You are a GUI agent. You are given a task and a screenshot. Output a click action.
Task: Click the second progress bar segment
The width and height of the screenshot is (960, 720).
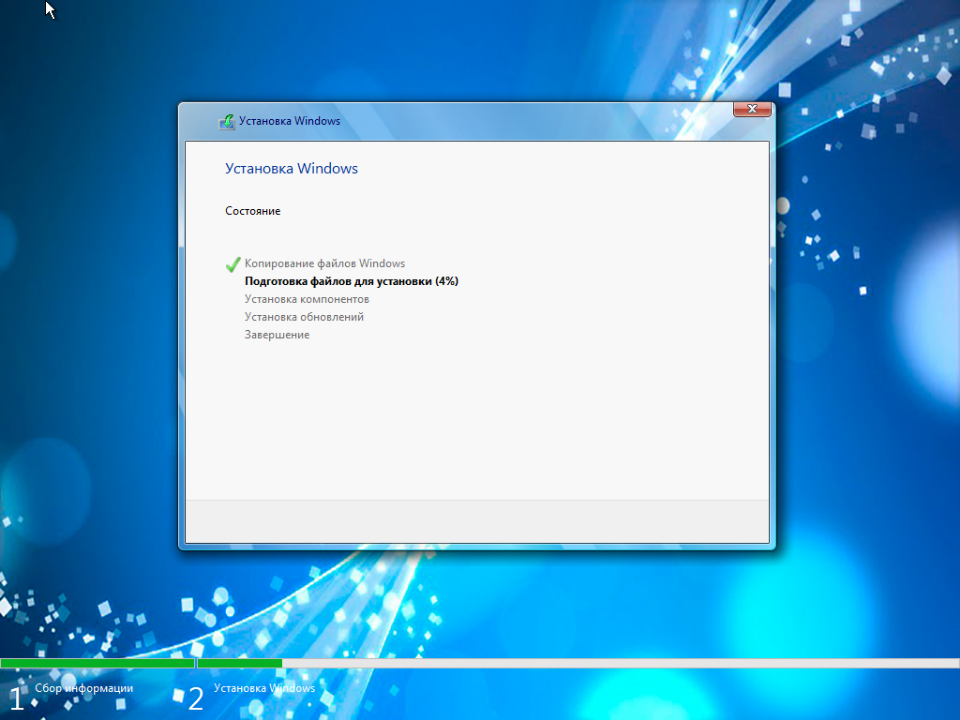pyautogui.click(x=578, y=663)
